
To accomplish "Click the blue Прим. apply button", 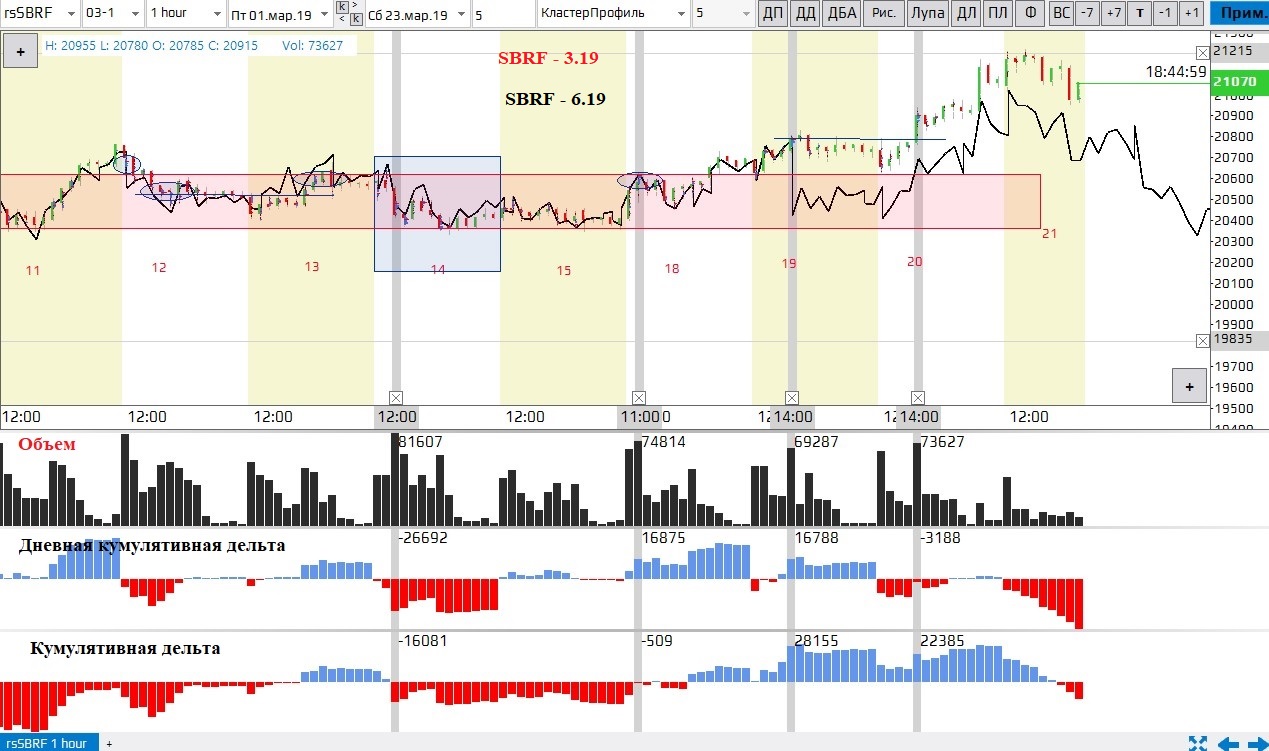I will (x=1238, y=14).
